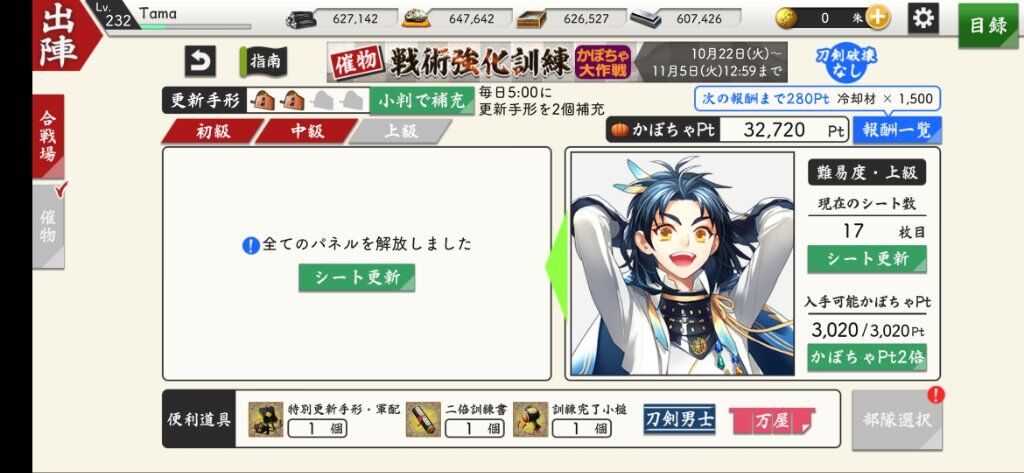
Task: Select the 二倍訓練書 scroll icon
Action: [x=423, y=419]
